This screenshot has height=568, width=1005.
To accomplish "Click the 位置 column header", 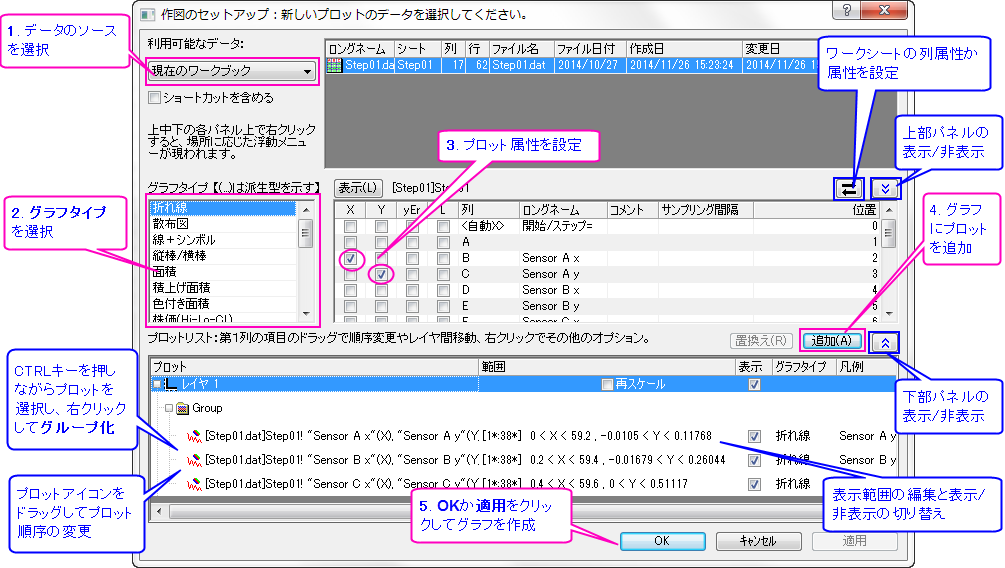I will [x=817, y=210].
